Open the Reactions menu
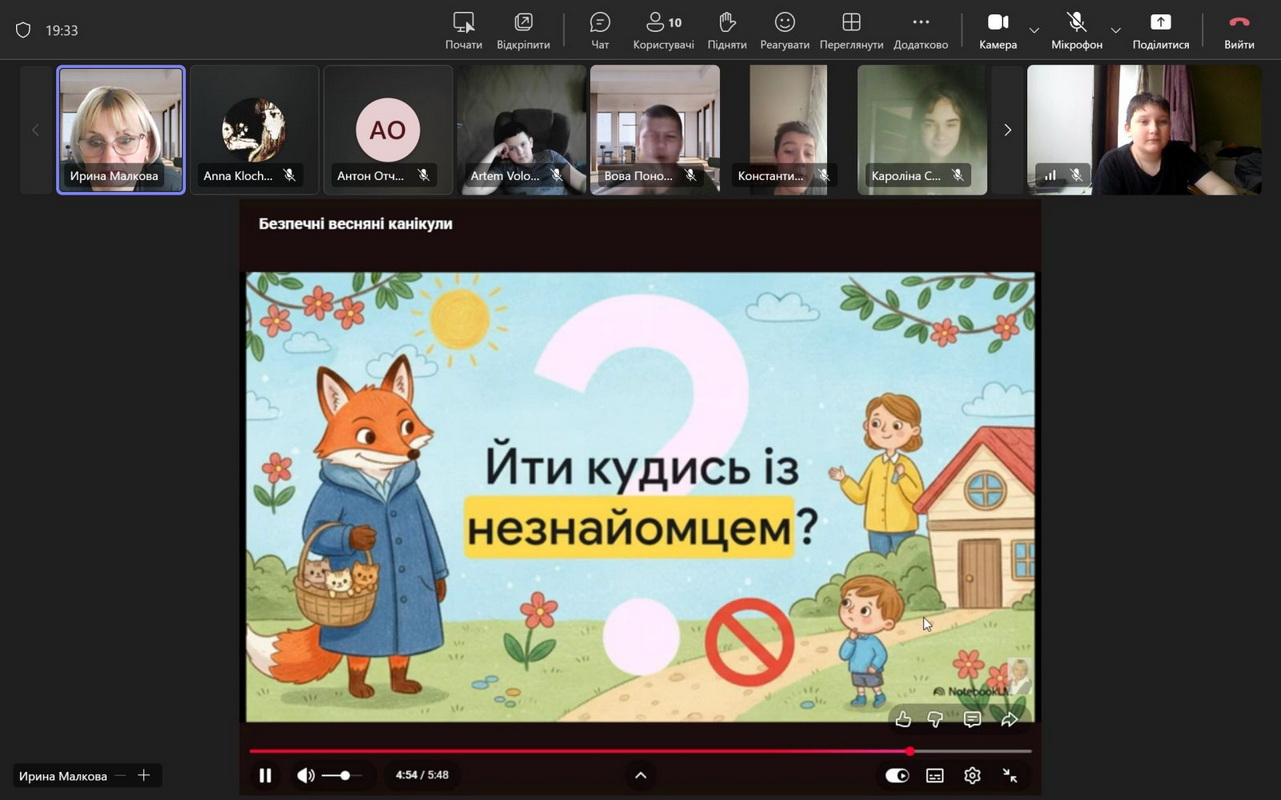Screen dimensions: 1281x800 tap(785, 30)
